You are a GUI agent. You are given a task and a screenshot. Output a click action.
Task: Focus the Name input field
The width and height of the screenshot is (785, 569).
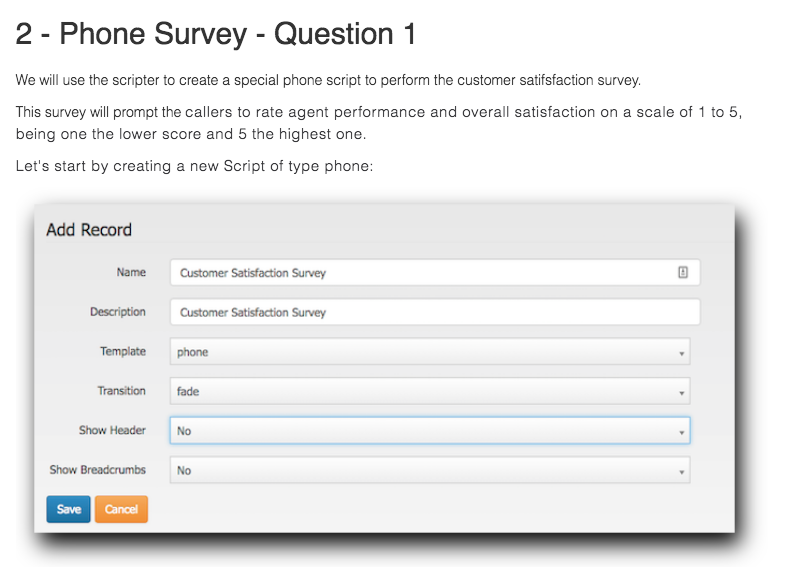(435, 272)
